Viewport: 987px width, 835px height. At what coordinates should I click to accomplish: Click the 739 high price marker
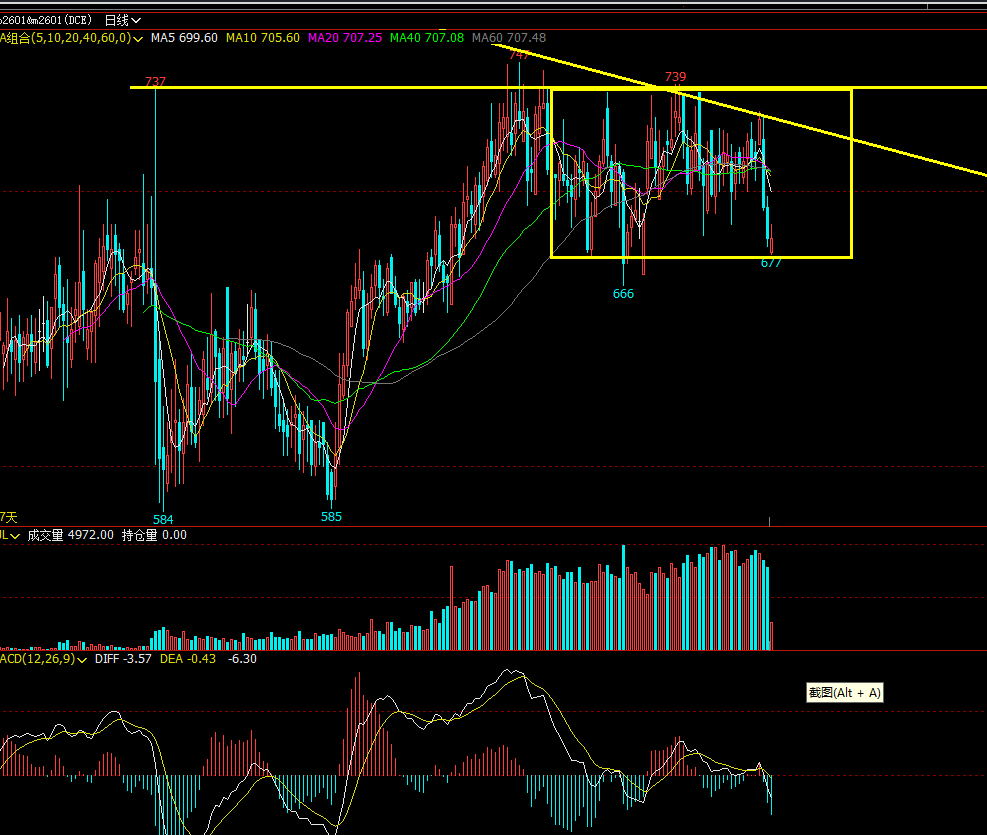(676, 77)
